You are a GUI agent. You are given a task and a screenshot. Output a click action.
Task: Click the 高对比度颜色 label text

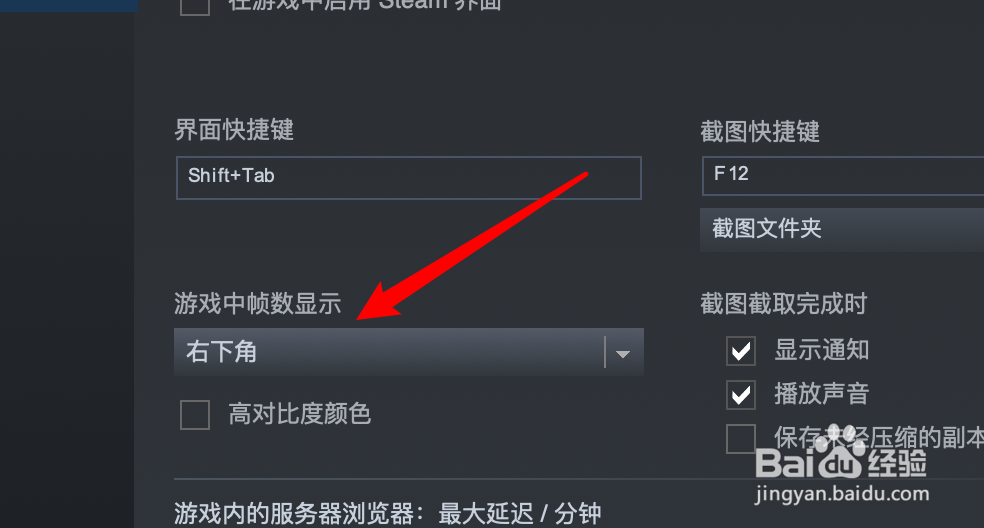[300, 414]
